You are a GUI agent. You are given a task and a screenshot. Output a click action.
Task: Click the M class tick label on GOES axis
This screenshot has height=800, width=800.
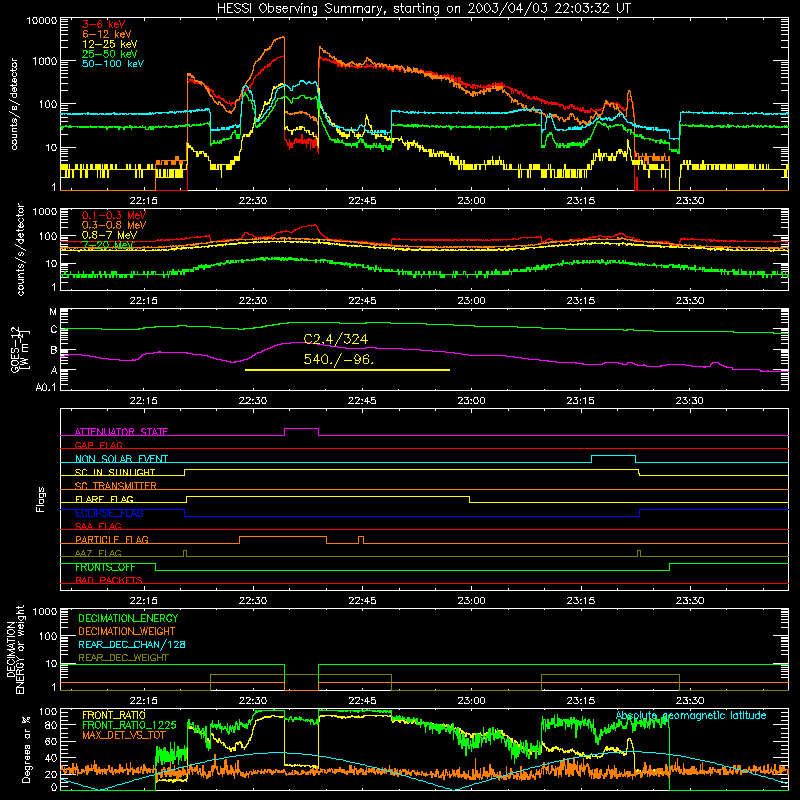pyautogui.click(x=53, y=312)
